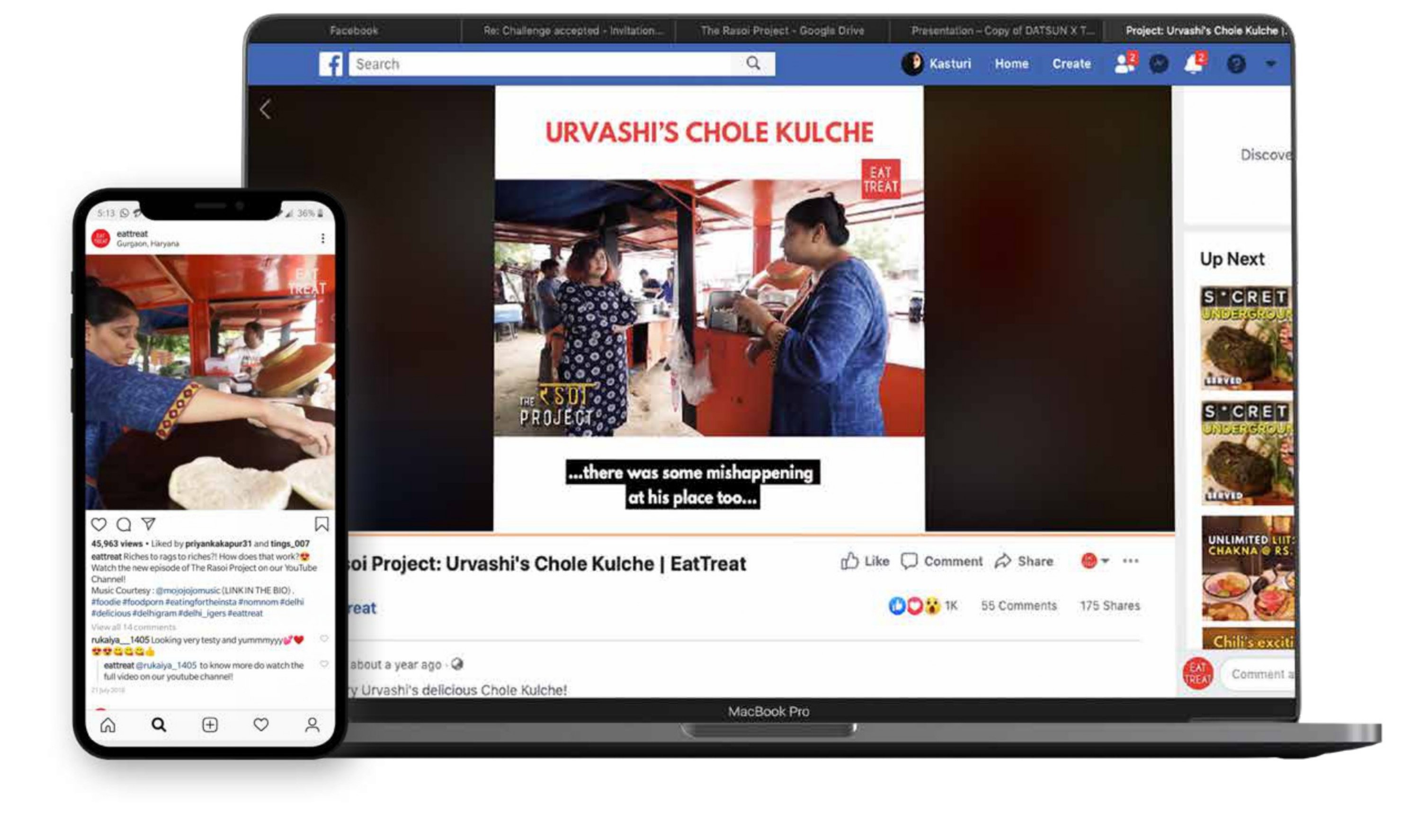The height and width of the screenshot is (840, 1420).
Task: Open the account dropdown arrow in Facebook header
Action: (1270, 64)
